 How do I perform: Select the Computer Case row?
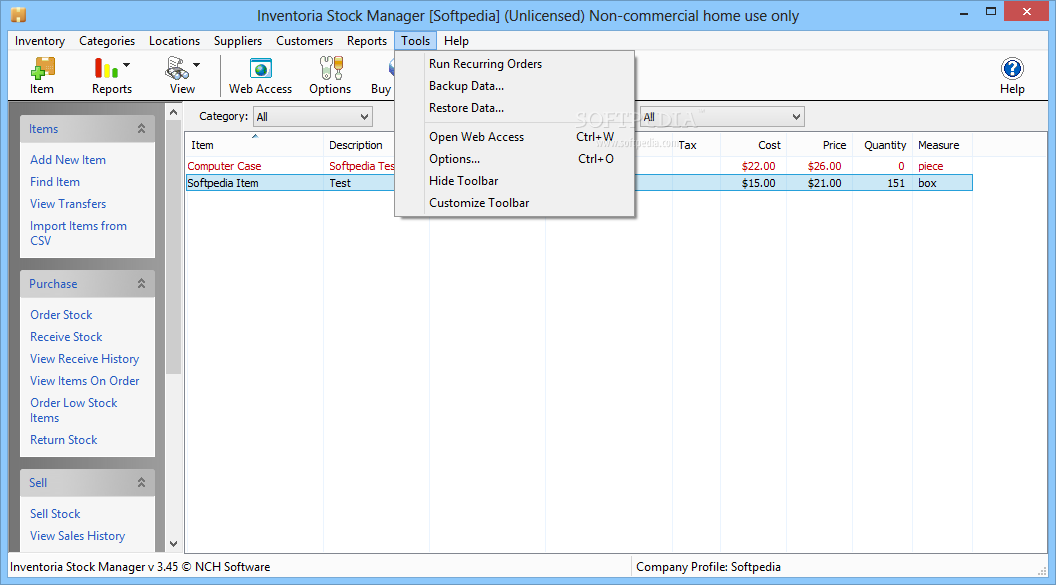point(579,166)
